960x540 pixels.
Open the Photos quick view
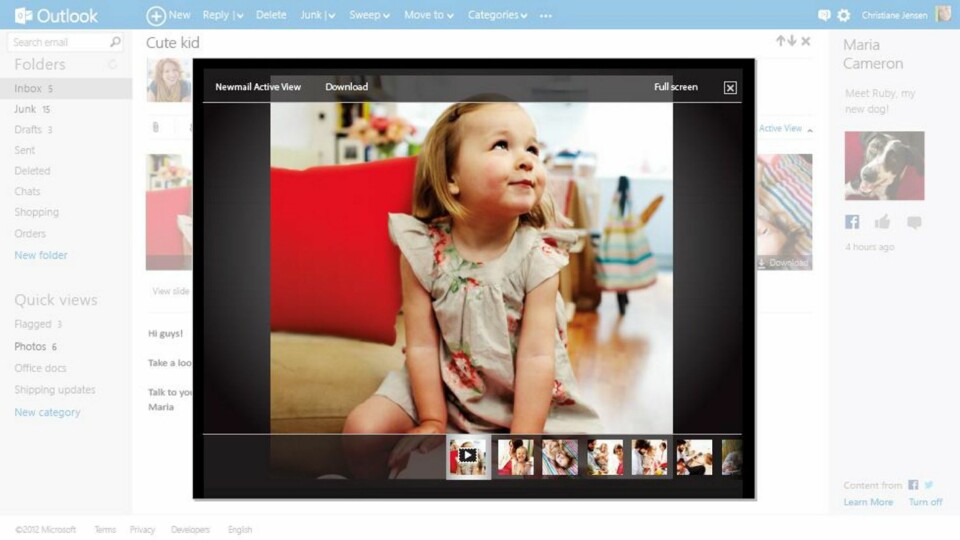30,346
